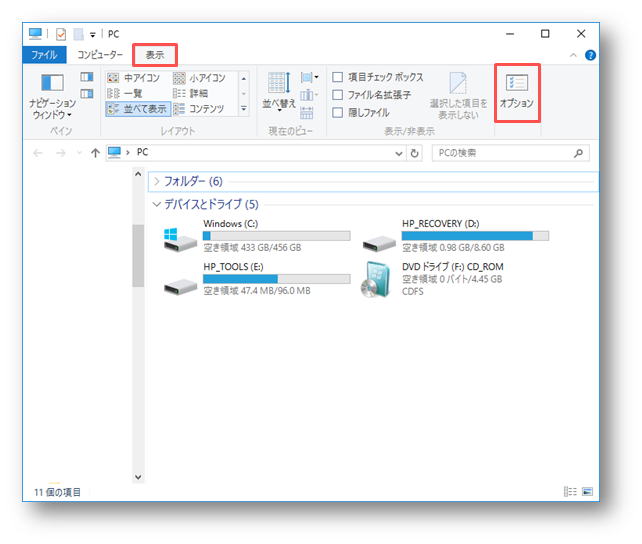Image resolution: width=642 pixels, height=544 pixels.
Task: Minimize the PC window
Action: [x=510, y=34]
